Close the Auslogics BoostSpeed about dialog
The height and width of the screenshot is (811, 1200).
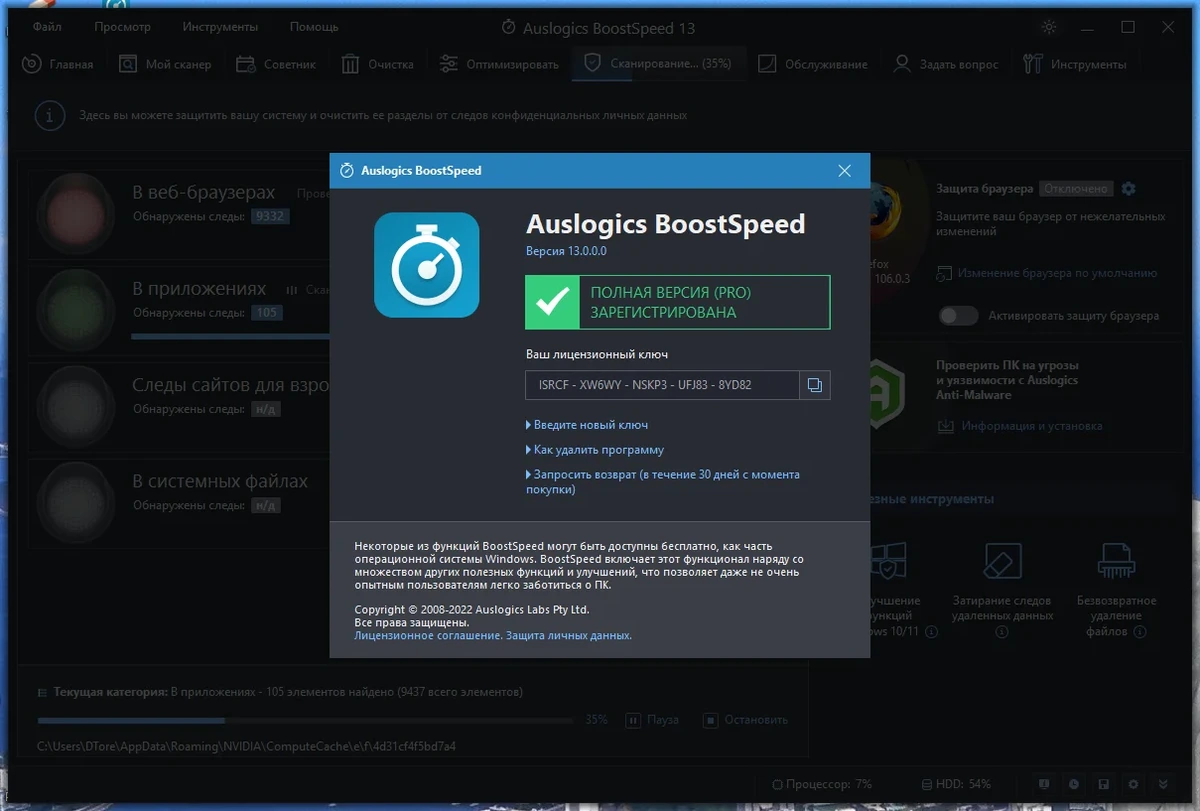pos(845,171)
